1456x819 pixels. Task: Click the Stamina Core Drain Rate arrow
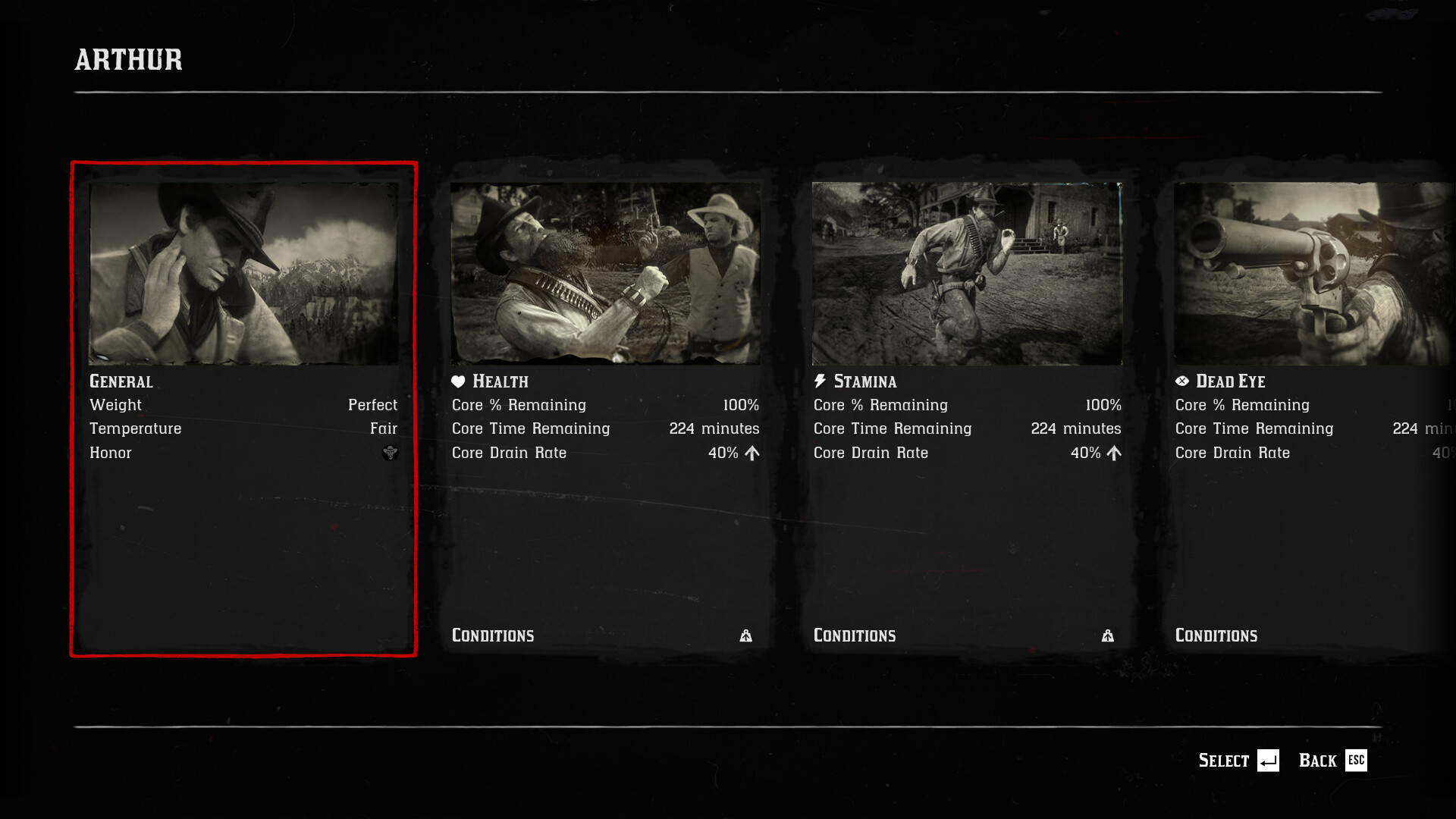tap(1114, 453)
